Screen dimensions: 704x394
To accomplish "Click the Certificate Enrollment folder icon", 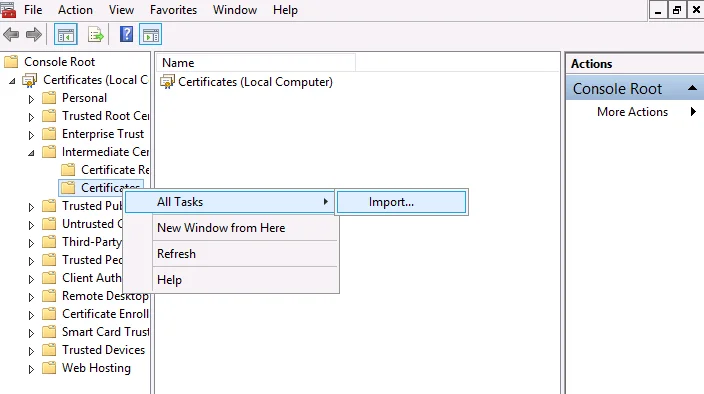I will [x=49, y=314].
